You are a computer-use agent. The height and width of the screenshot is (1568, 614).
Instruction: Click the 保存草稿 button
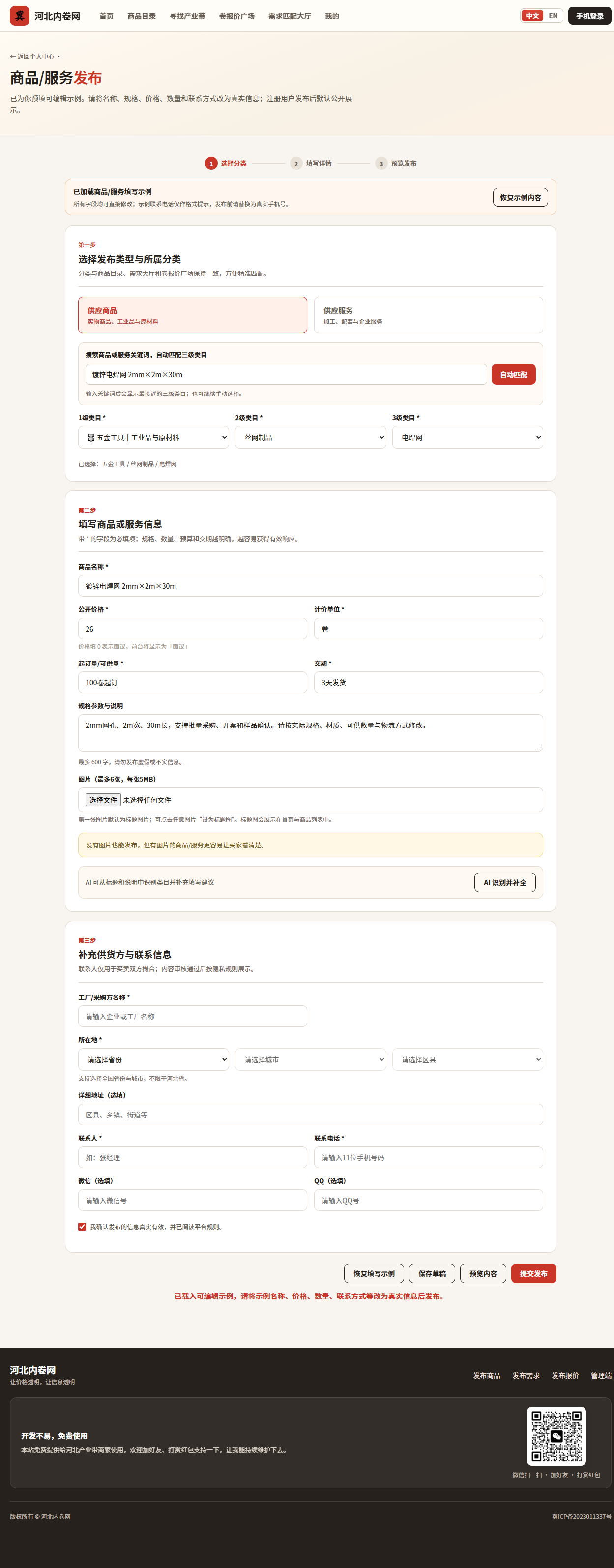[432, 1273]
